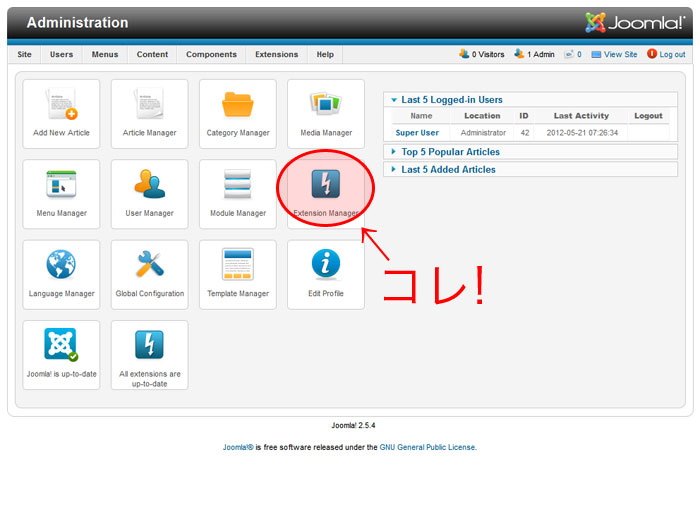
Task: Open the User Manager icon
Action: tap(149, 186)
